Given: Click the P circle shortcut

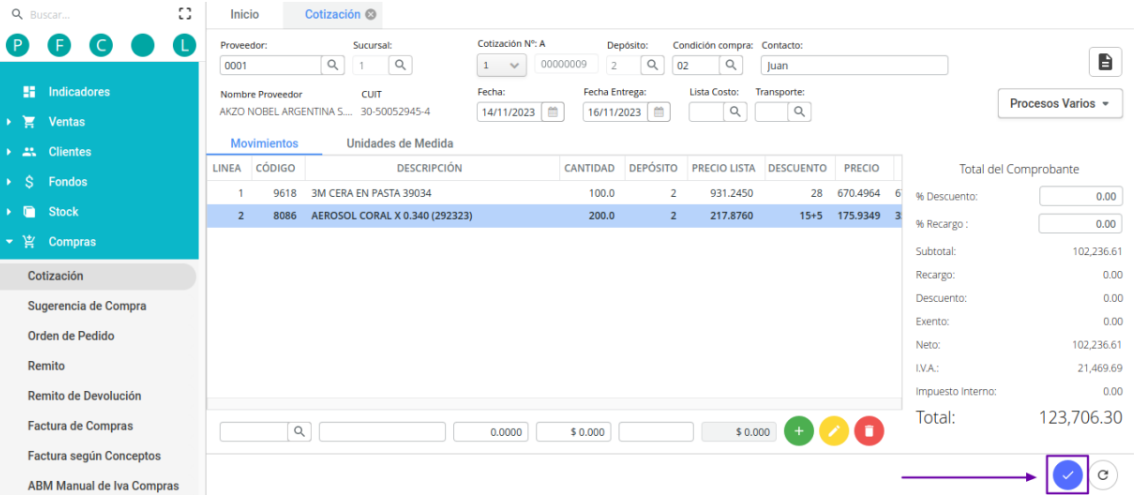Looking at the screenshot, I should click(17, 46).
